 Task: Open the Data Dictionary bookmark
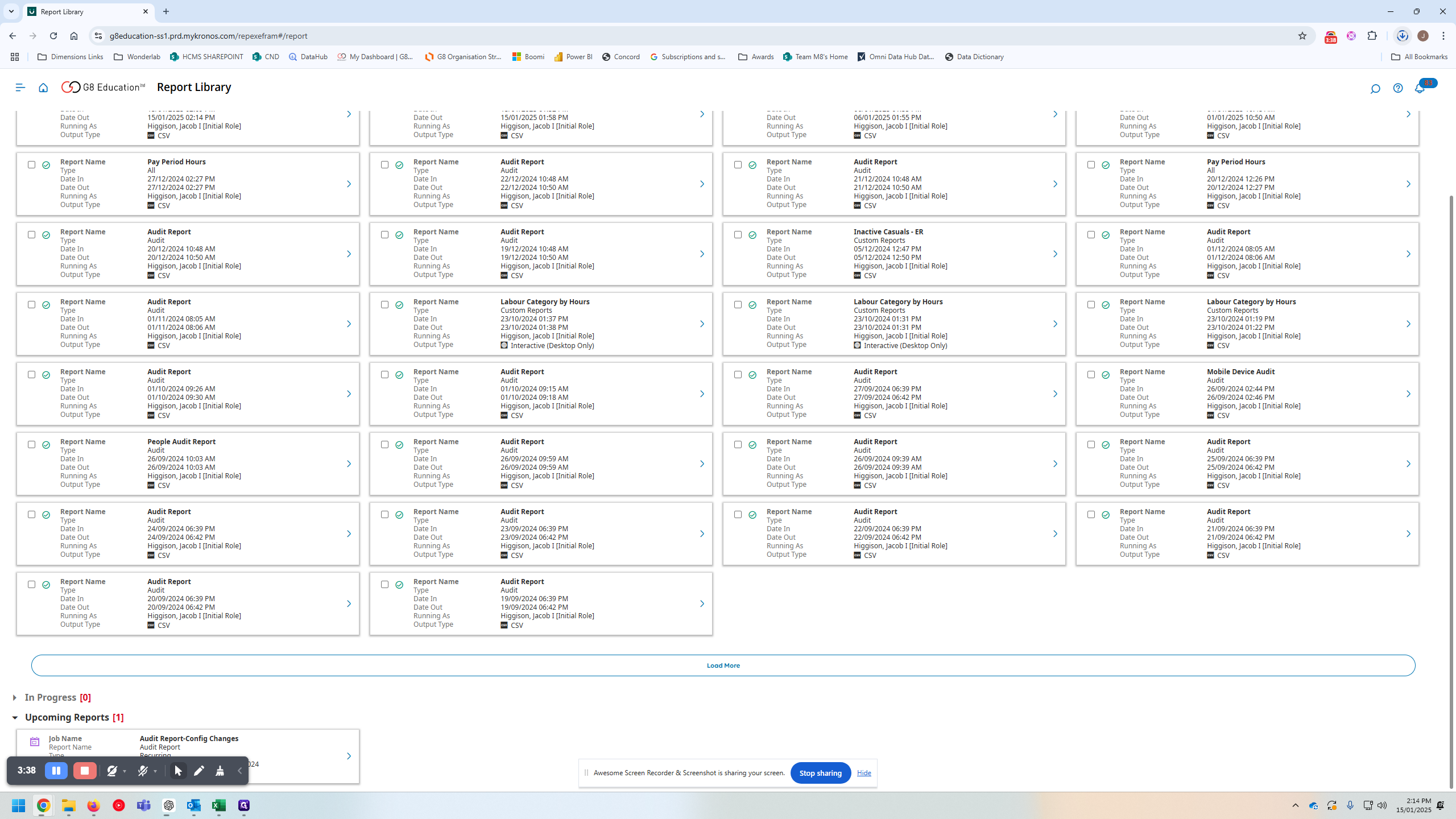tap(974, 57)
